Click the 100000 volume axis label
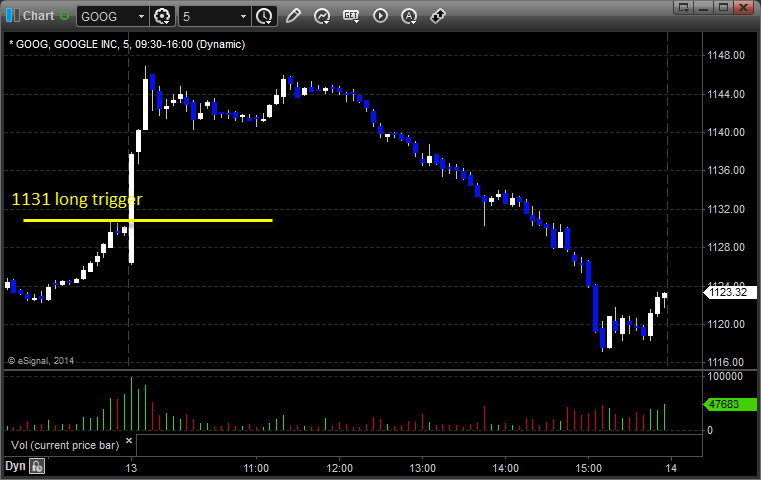 725,376
